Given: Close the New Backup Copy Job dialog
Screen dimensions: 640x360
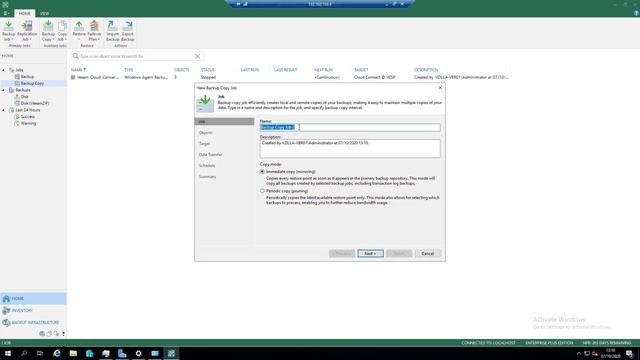Looking at the screenshot, I should pyautogui.click(x=440, y=88).
